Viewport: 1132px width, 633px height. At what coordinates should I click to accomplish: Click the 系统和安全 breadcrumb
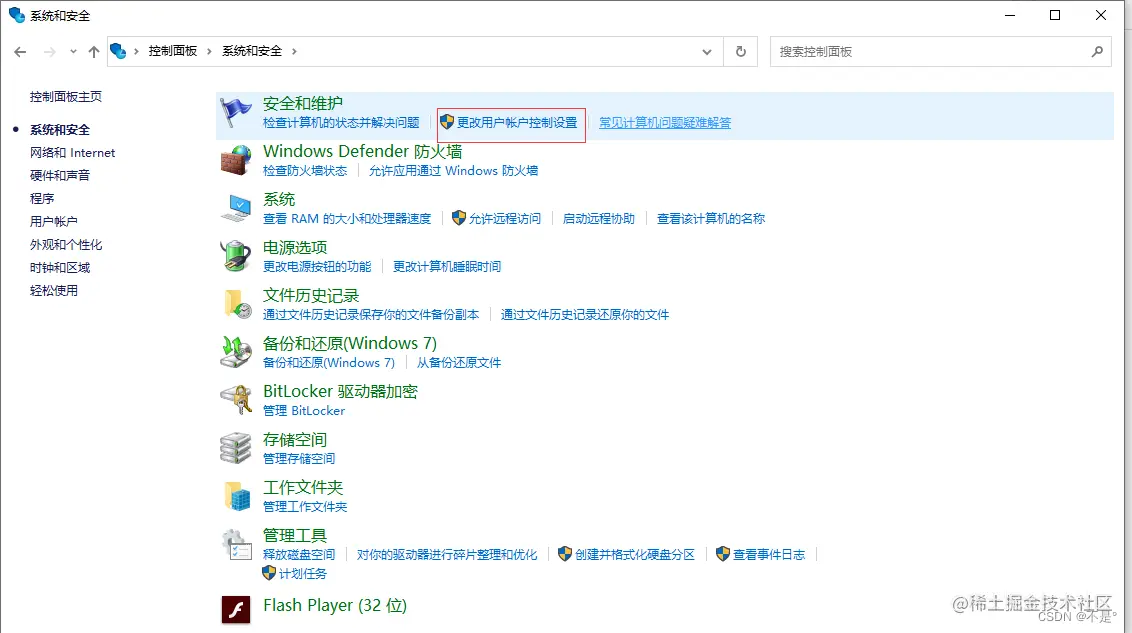252,51
